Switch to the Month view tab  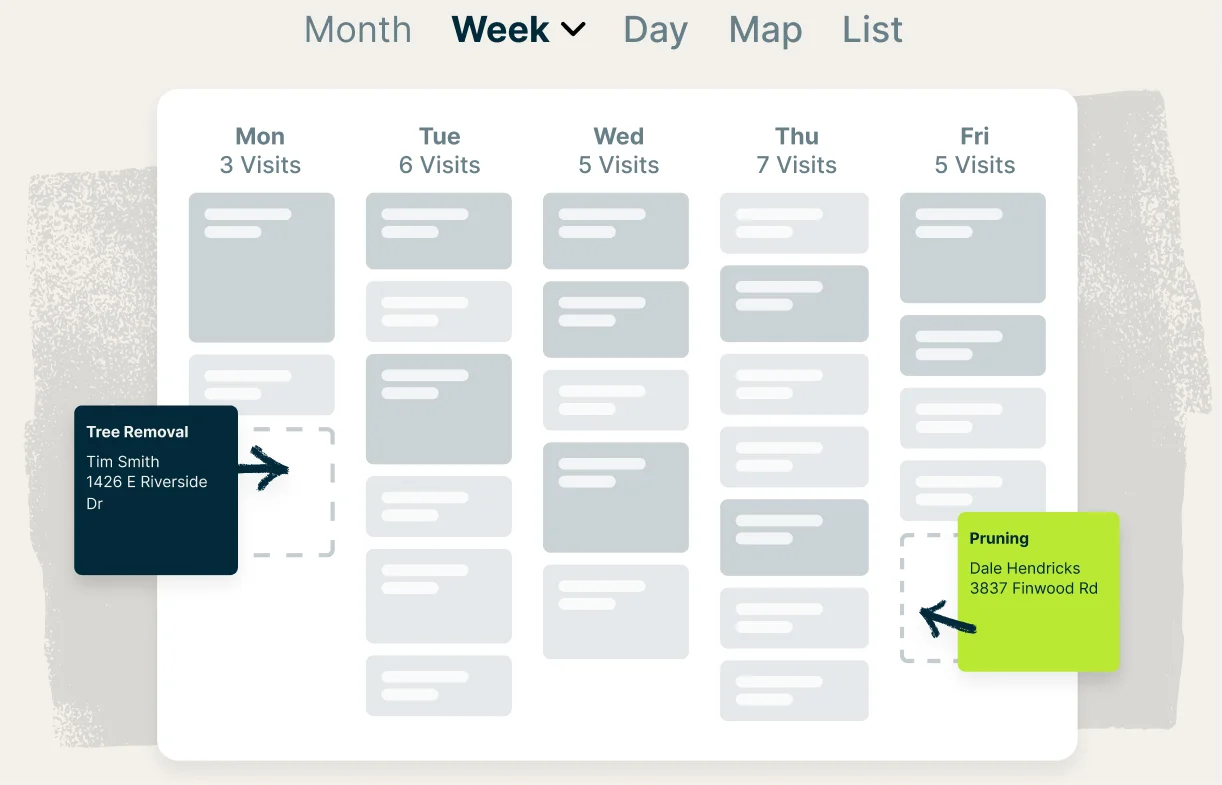coord(357,30)
